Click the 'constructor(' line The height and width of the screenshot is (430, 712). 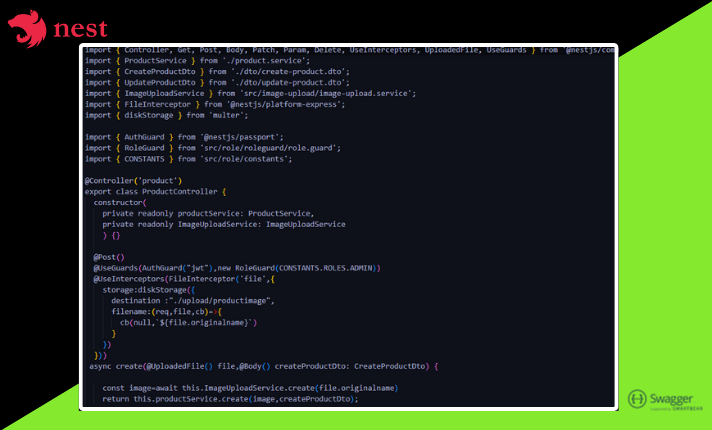119,202
